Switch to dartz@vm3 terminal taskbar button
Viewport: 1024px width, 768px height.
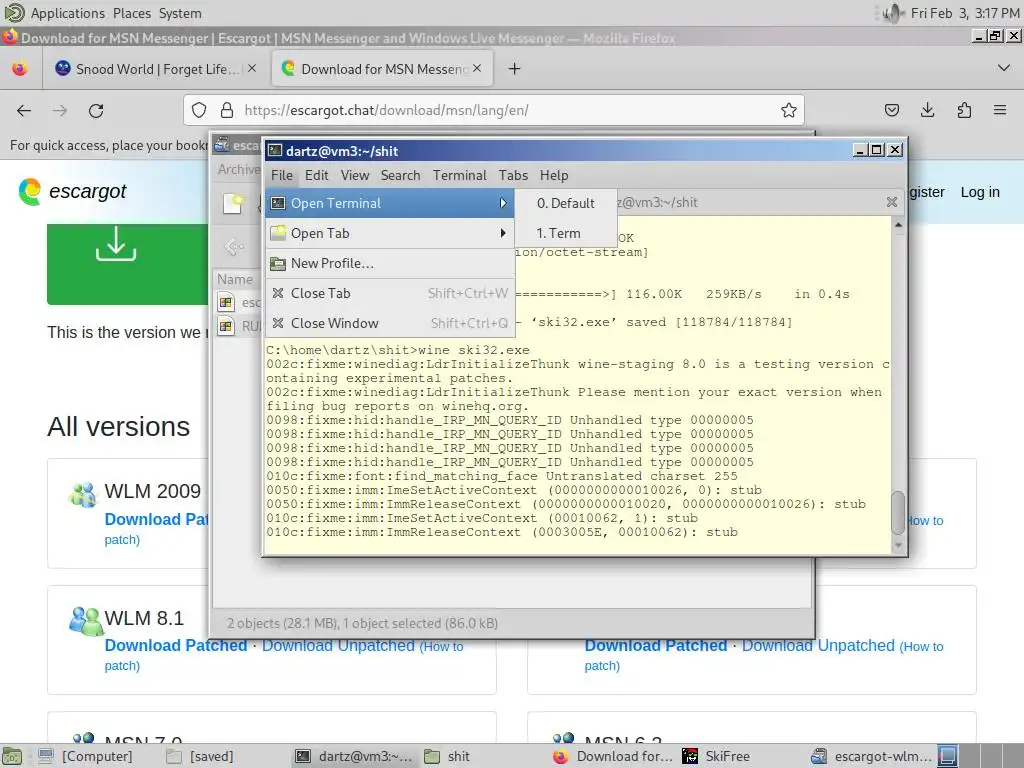click(354, 756)
